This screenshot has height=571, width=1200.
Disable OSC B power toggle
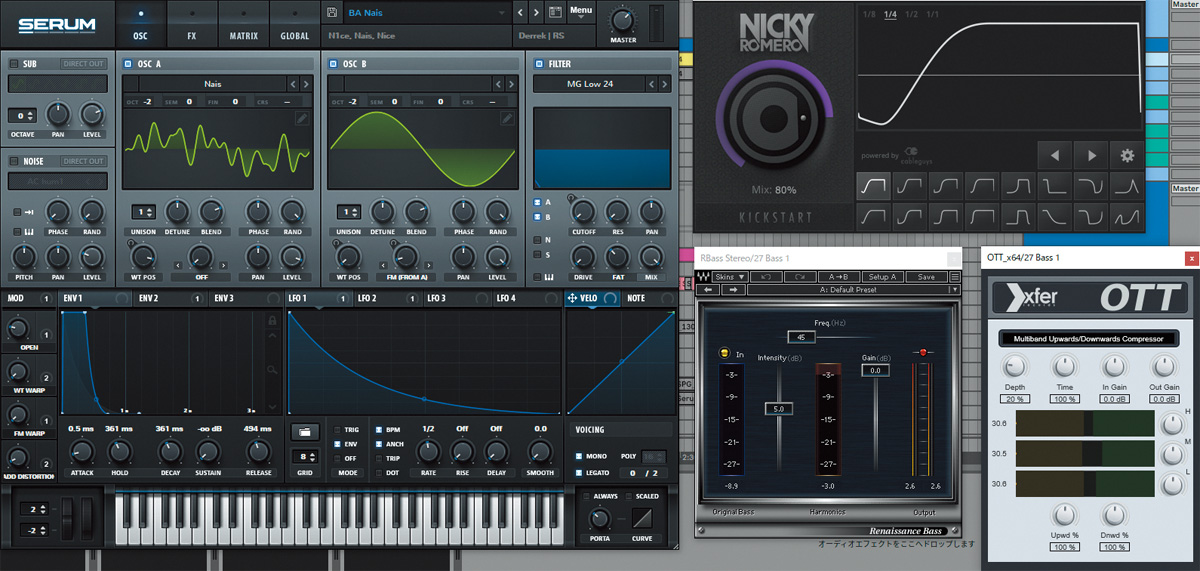[x=334, y=64]
